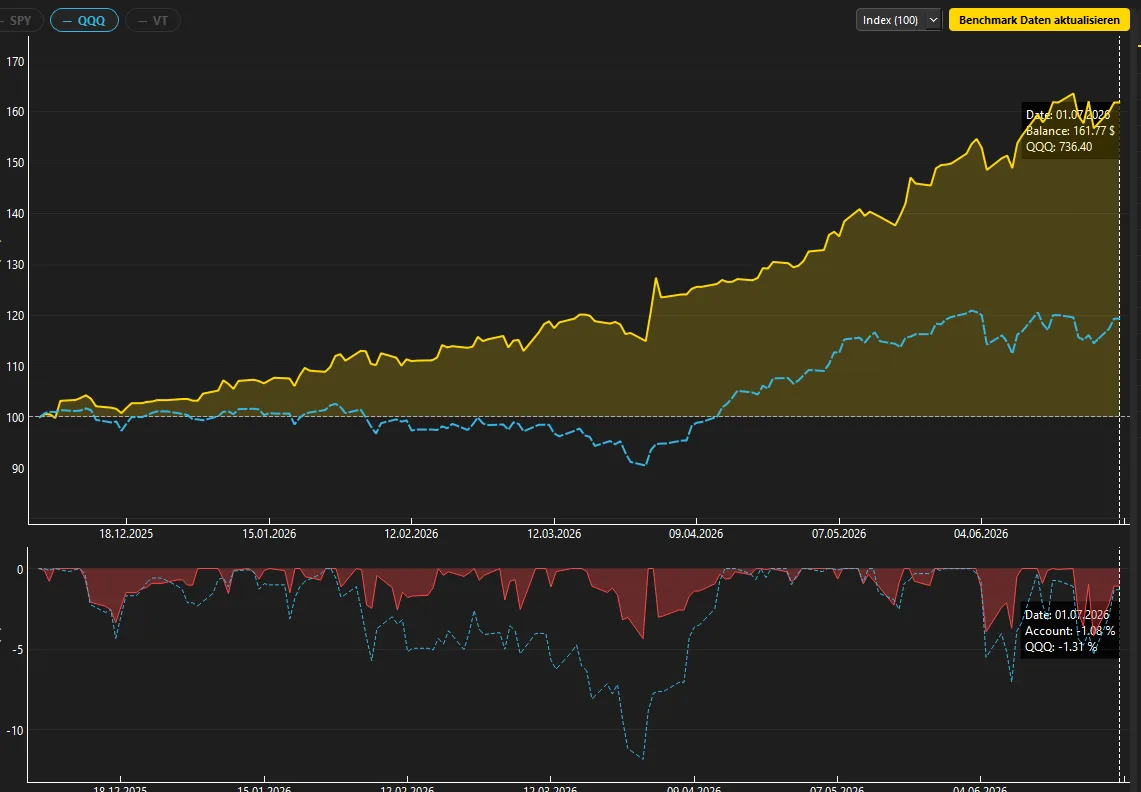Click the 150 value on the y-axis
1141x792 pixels.
point(15,163)
